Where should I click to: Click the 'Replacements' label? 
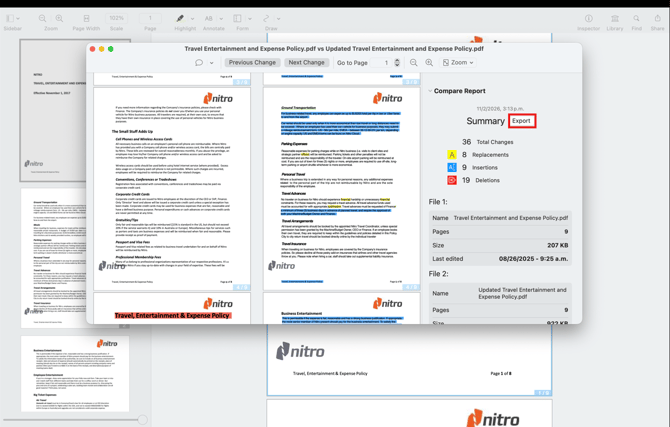(490, 155)
